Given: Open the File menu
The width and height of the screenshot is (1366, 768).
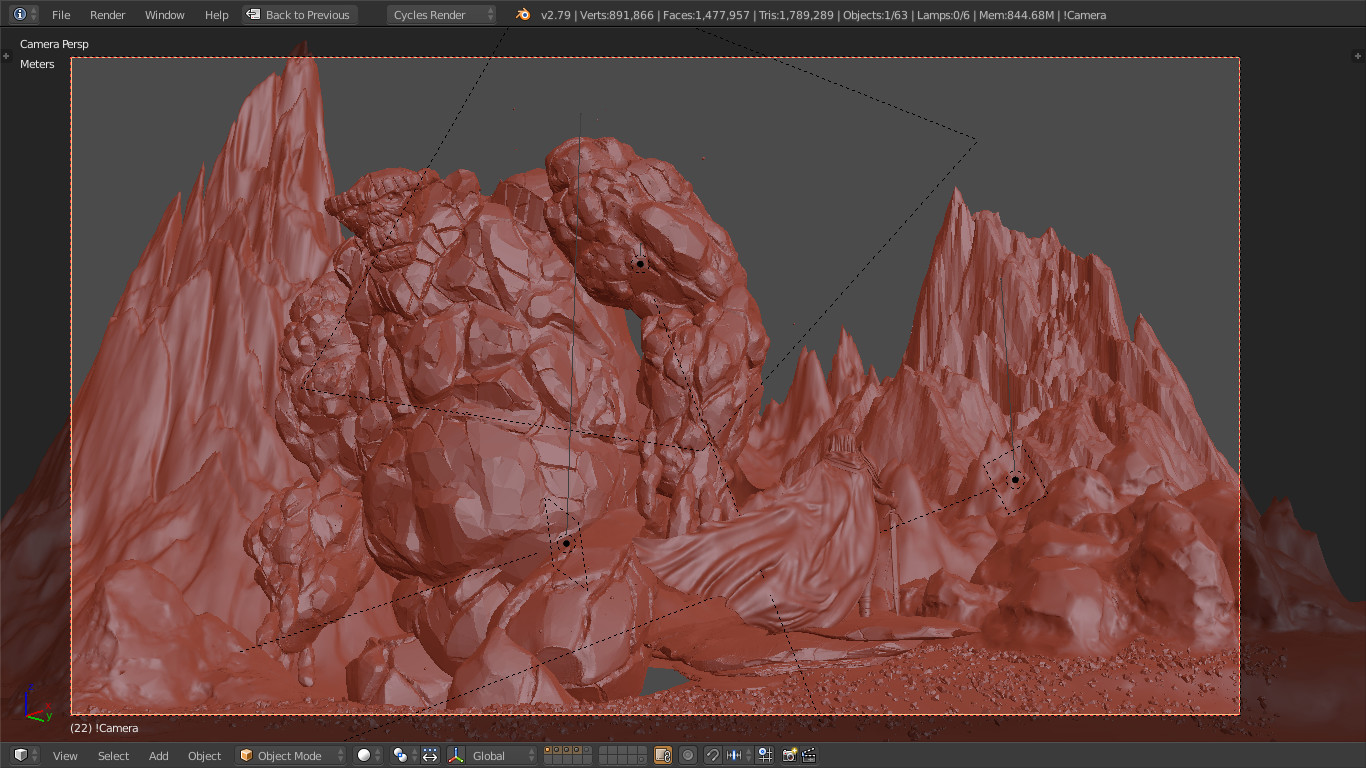Looking at the screenshot, I should (61, 15).
